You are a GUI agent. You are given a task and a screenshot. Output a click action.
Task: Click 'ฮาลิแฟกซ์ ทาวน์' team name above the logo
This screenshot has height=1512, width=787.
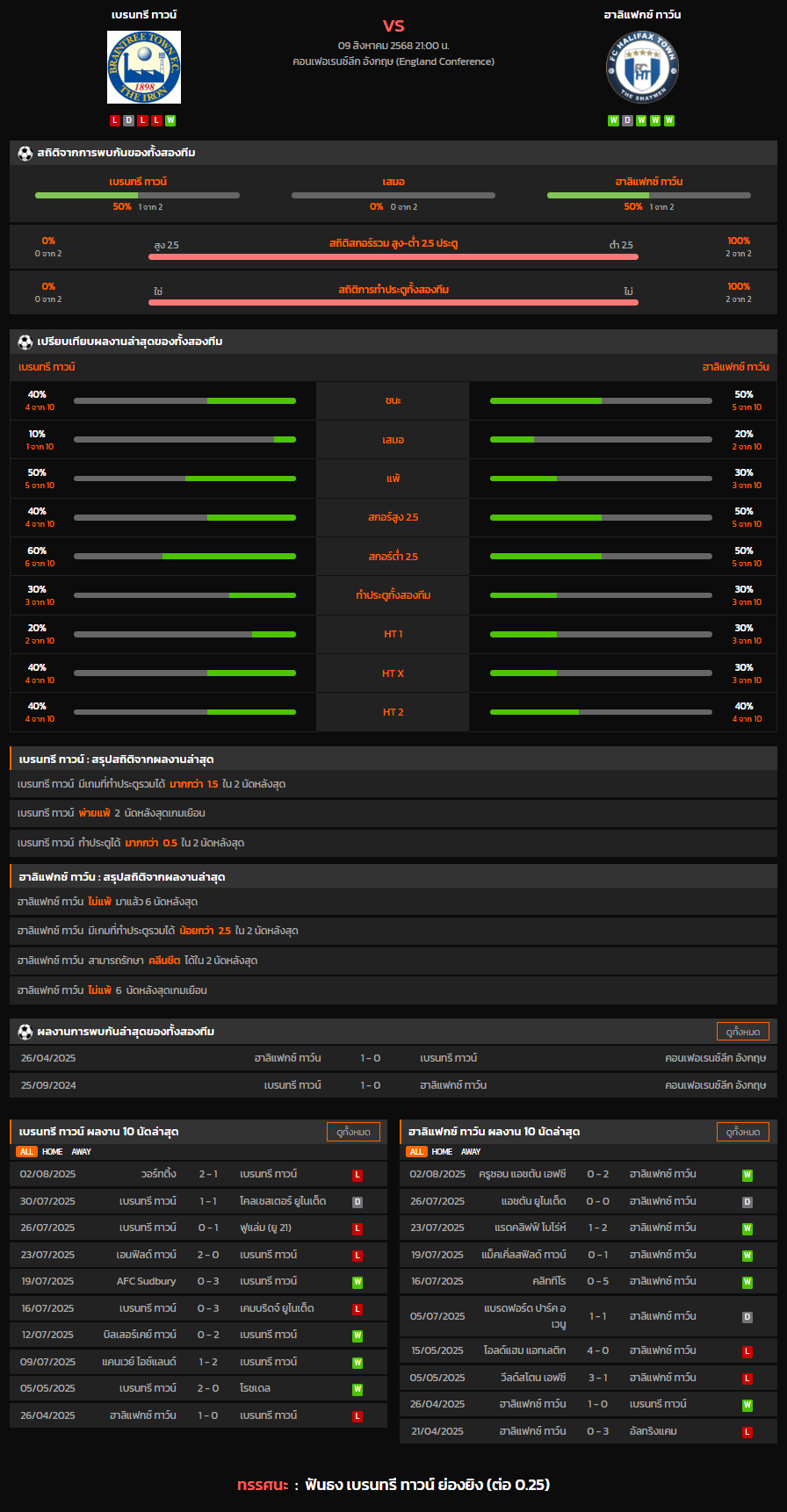tap(642, 15)
